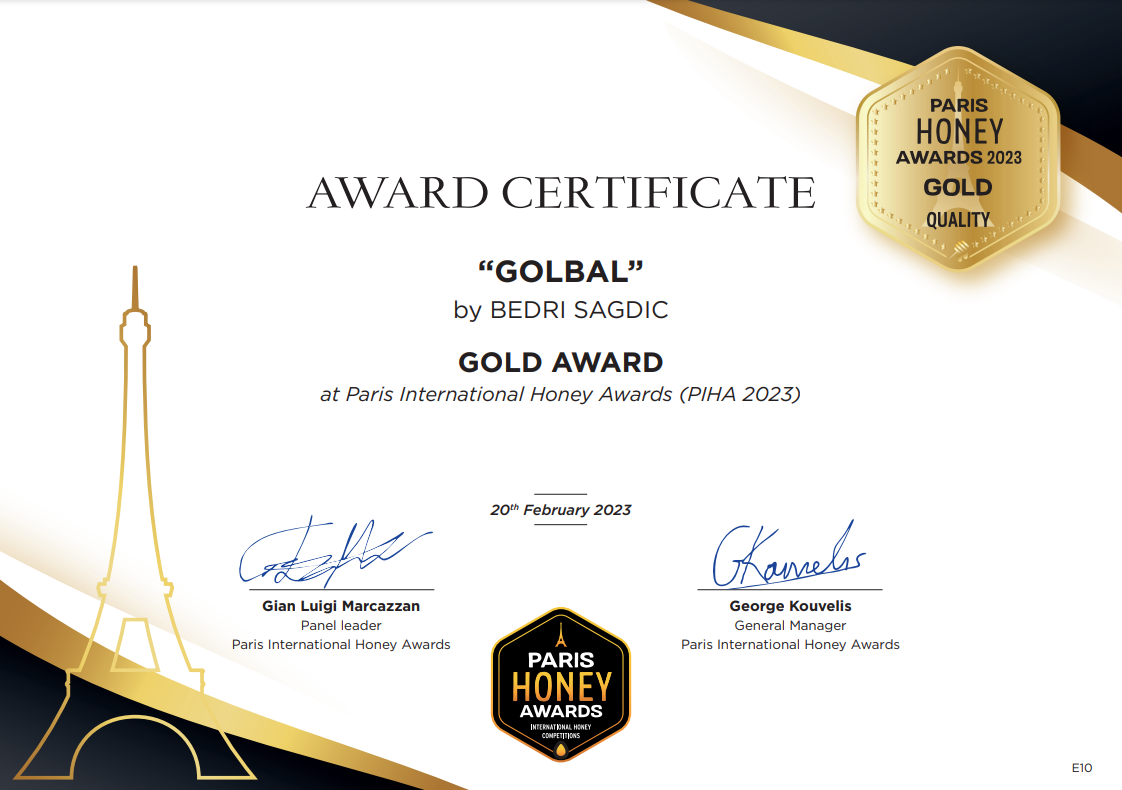Click the black Paris Honey Awards logo
The width and height of the screenshot is (1122, 790).
(561, 684)
